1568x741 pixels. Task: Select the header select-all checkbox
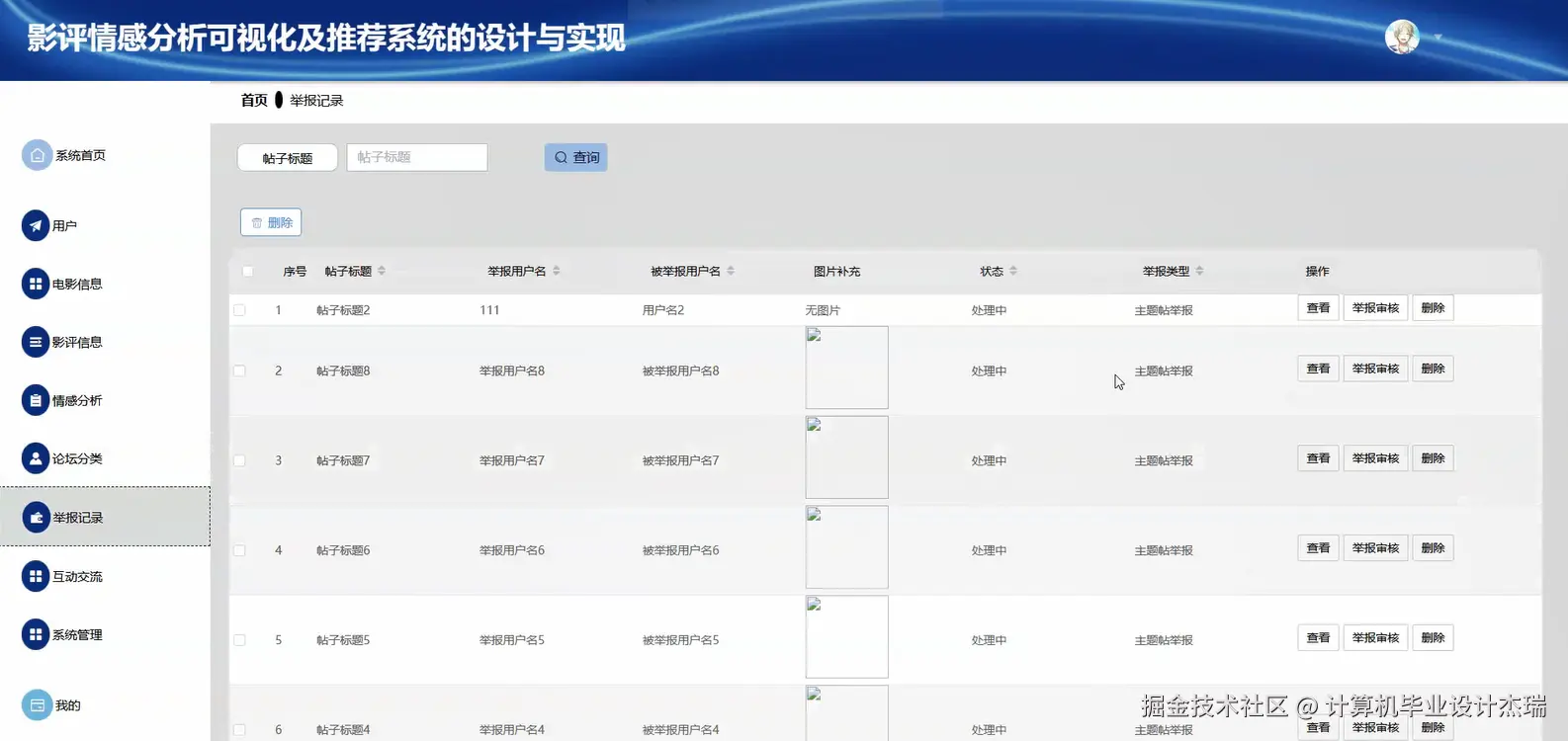[x=247, y=271]
